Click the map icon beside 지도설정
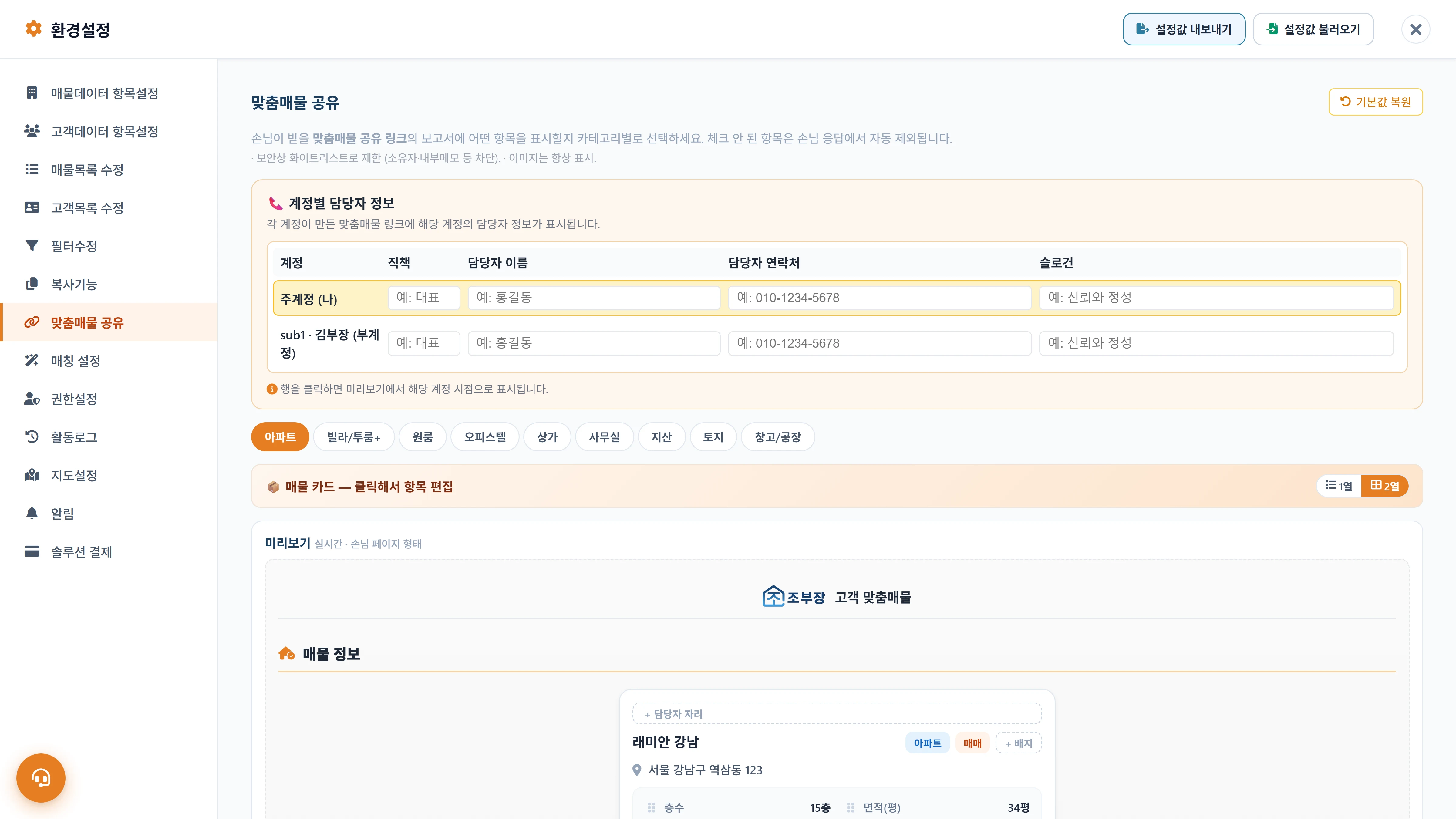Screen dimensions: 1456x819 pyautogui.click(x=32, y=475)
